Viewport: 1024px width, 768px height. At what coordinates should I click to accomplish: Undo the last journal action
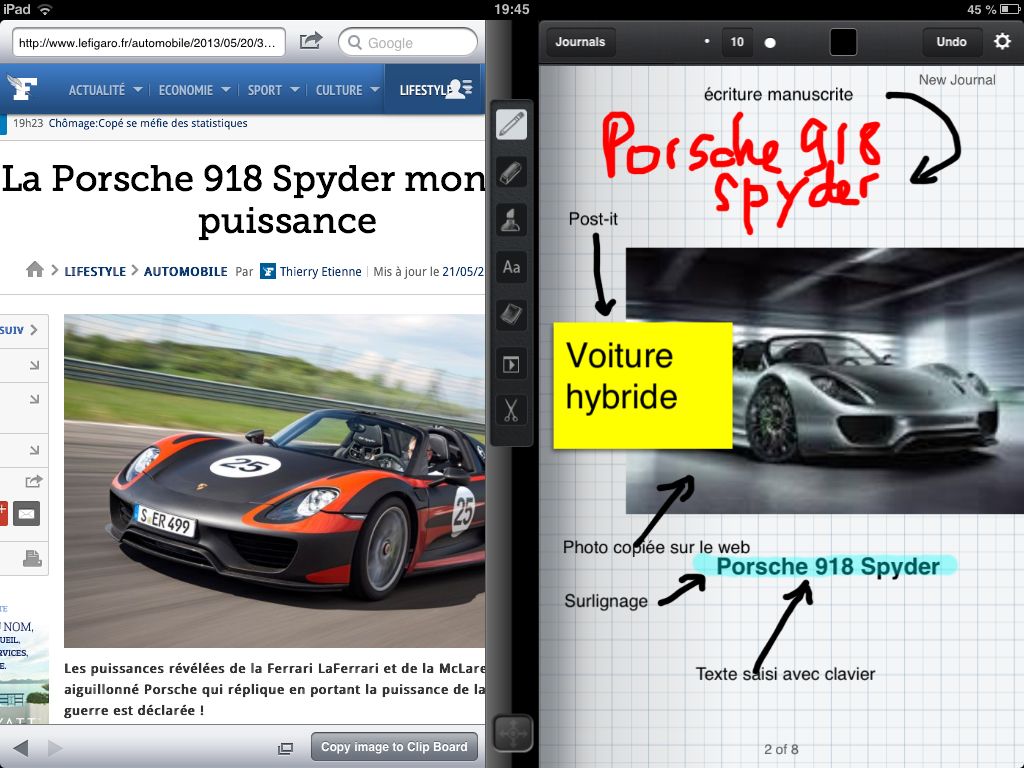coord(951,42)
